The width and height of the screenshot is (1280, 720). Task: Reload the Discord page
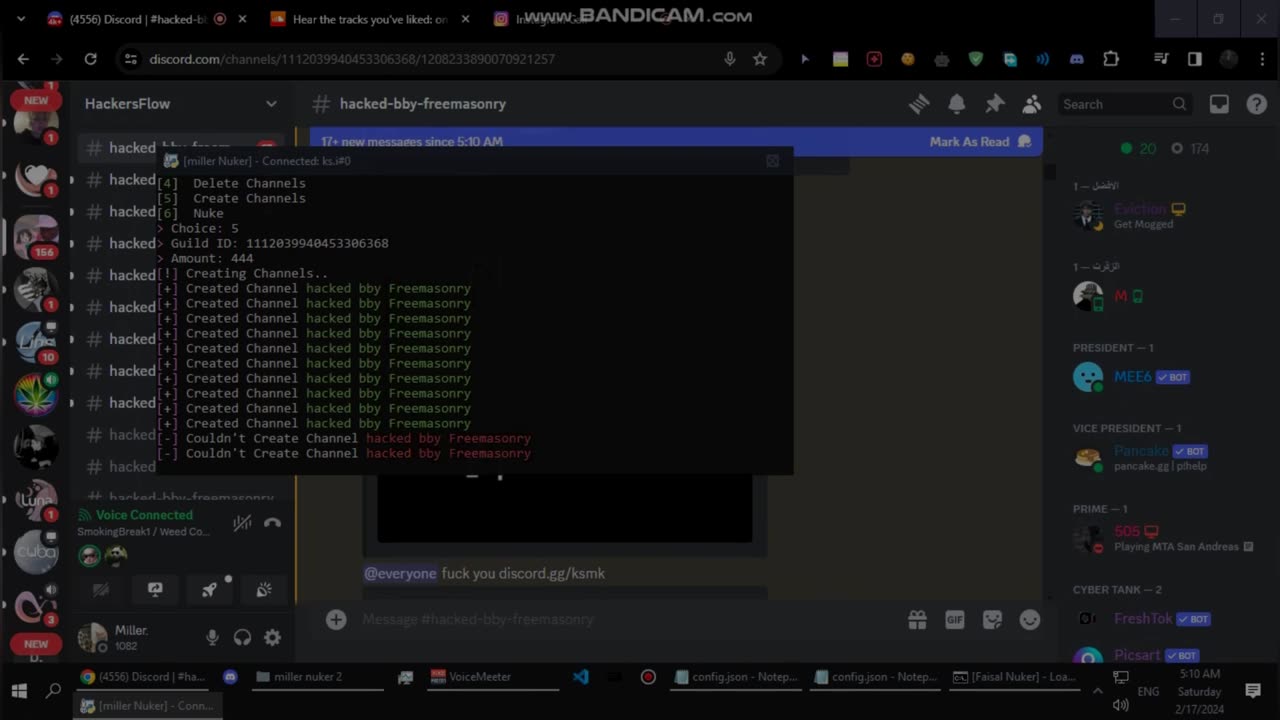[x=90, y=59]
